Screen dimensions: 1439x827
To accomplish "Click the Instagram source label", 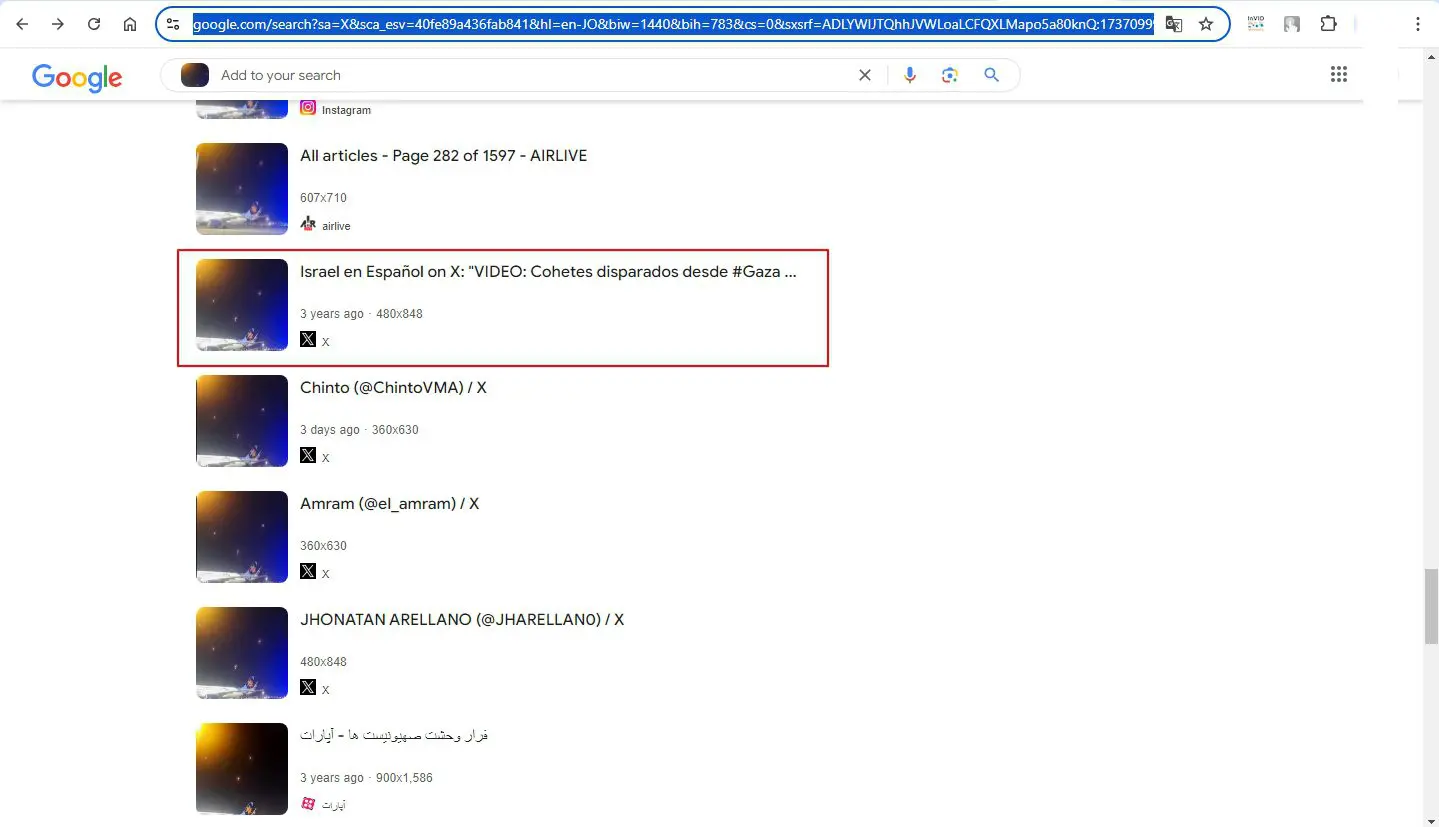I will (x=346, y=110).
